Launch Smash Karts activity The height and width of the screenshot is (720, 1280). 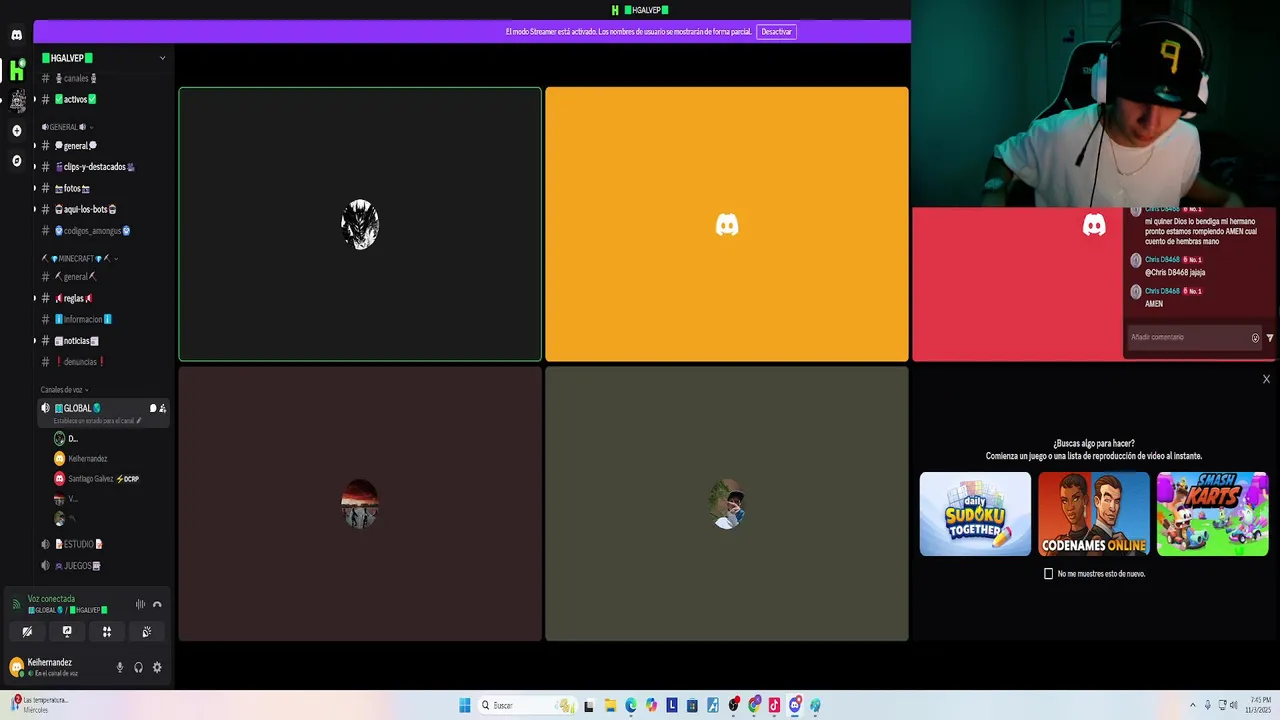(x=1213, y=514)
